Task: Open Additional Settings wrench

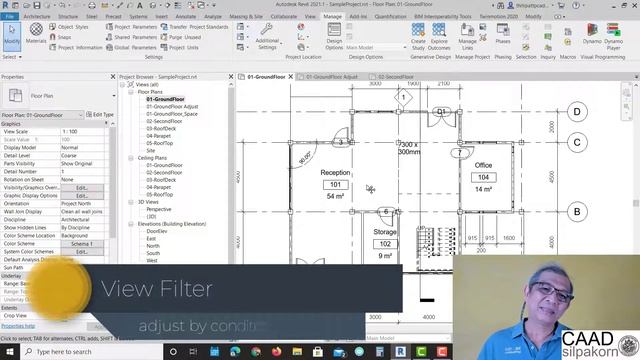Action: click(267, 36)
